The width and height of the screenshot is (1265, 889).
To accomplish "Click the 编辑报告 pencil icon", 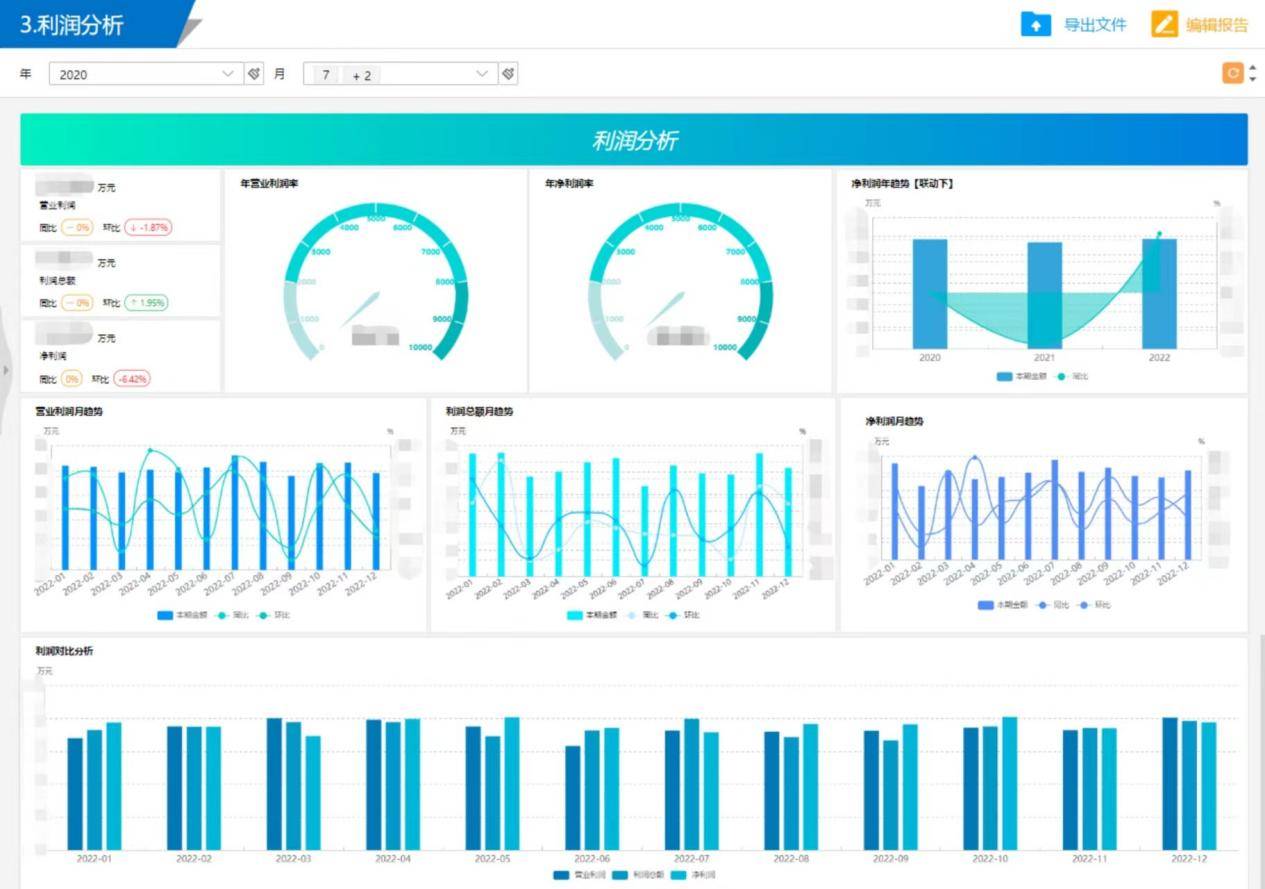I will (x=1164, y=24).
